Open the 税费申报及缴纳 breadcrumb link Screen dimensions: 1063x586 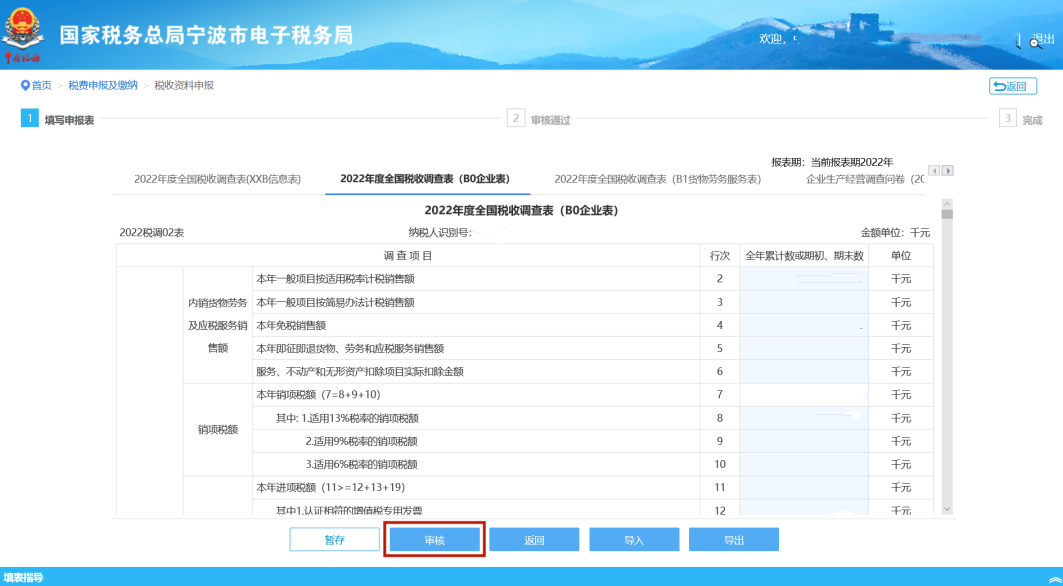(x=103, y=85)
